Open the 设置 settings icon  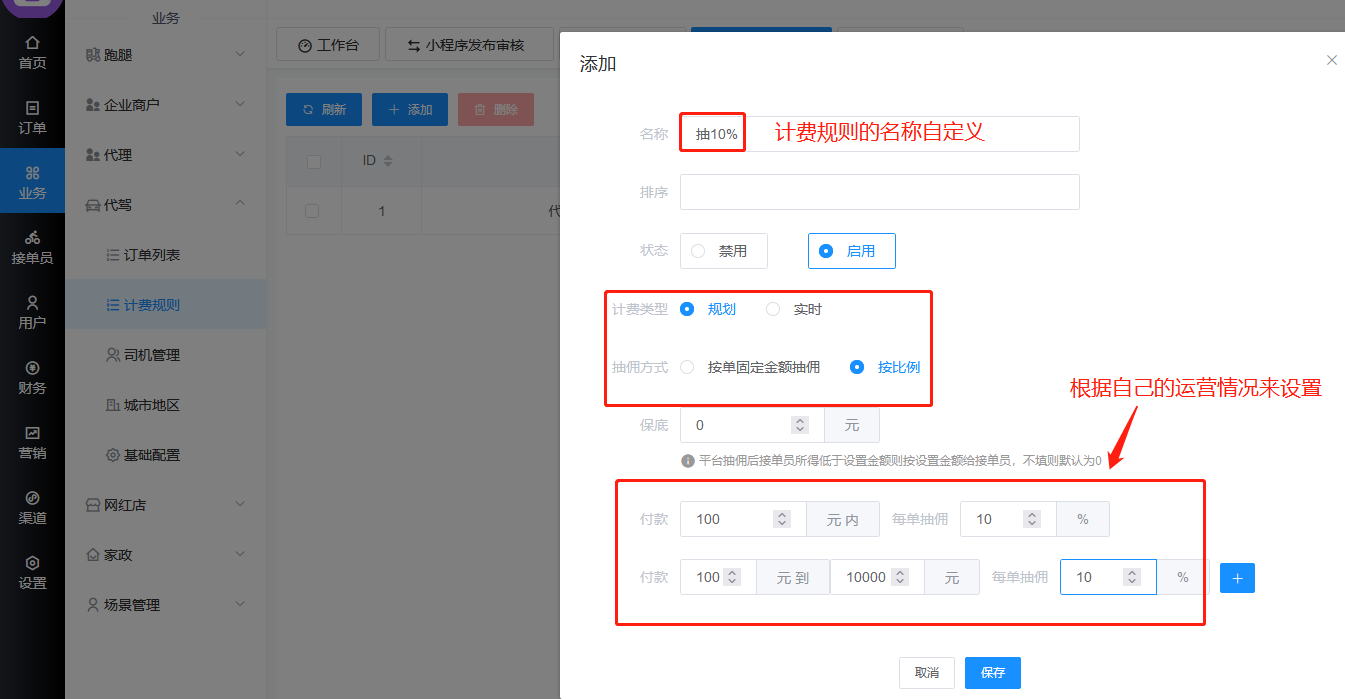32,572
